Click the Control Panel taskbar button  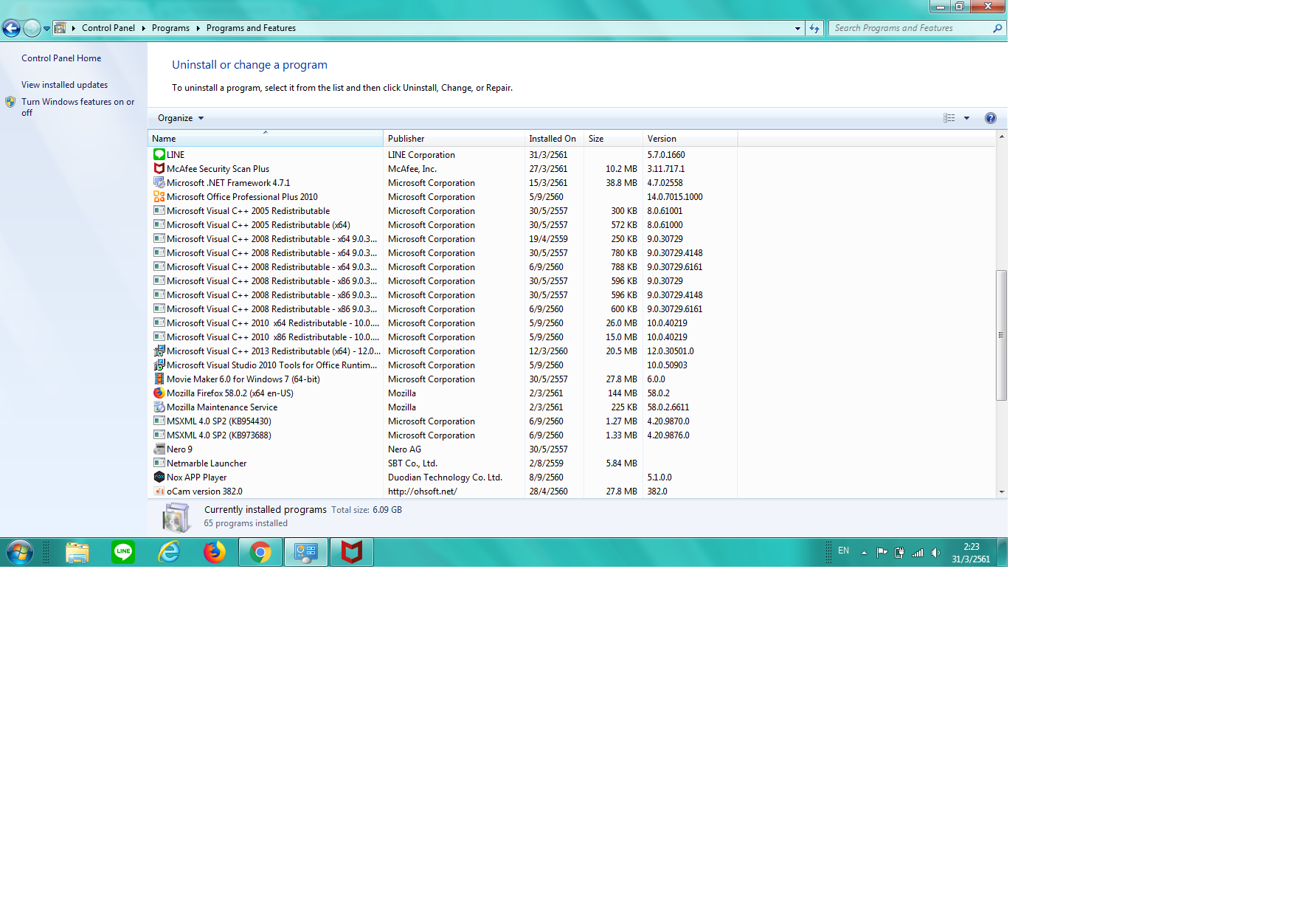[x=306, y=552]
